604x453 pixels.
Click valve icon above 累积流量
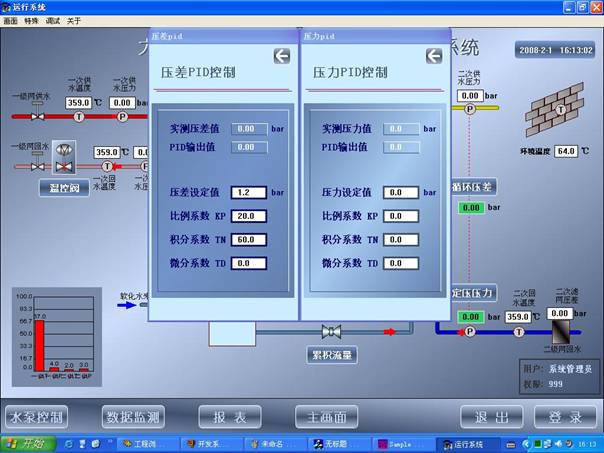click(x=332, y=331)
